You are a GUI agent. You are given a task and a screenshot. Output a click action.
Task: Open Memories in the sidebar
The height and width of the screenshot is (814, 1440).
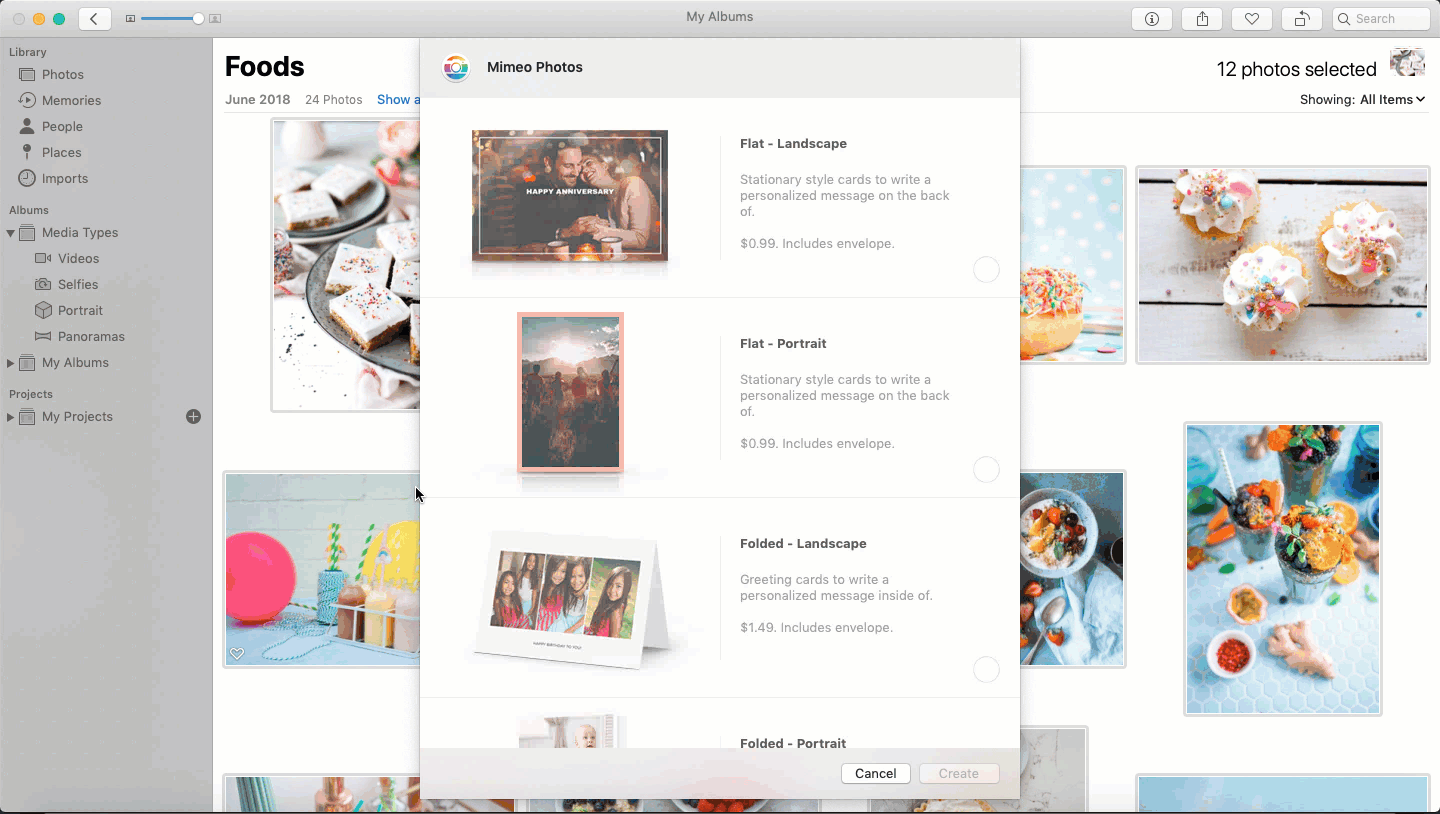[x=71, y=100]
